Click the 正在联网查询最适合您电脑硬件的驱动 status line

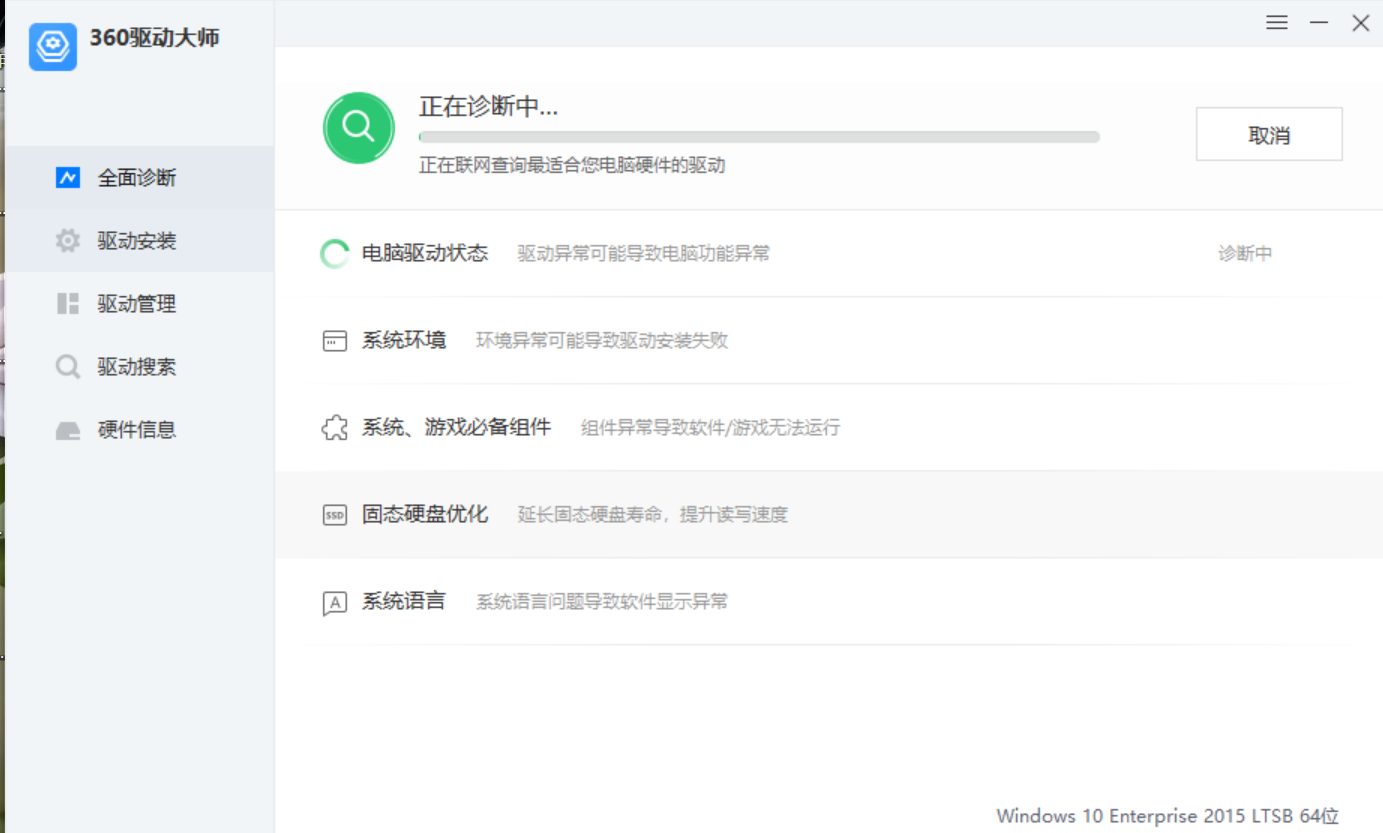(572, 166)
